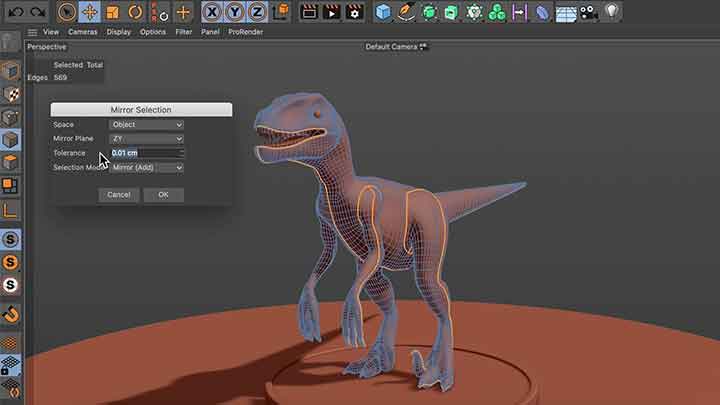Open the Cameras menu
Image resolution: width=720 pixels, height=405 pixels.
coord(83,32)
